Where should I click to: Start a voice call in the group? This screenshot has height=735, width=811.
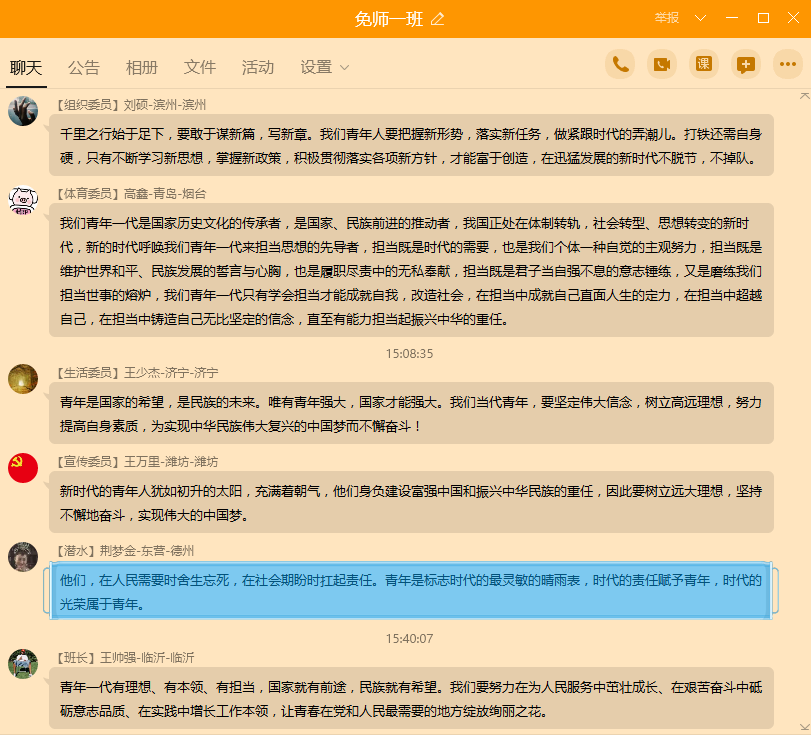coord(620,64)
